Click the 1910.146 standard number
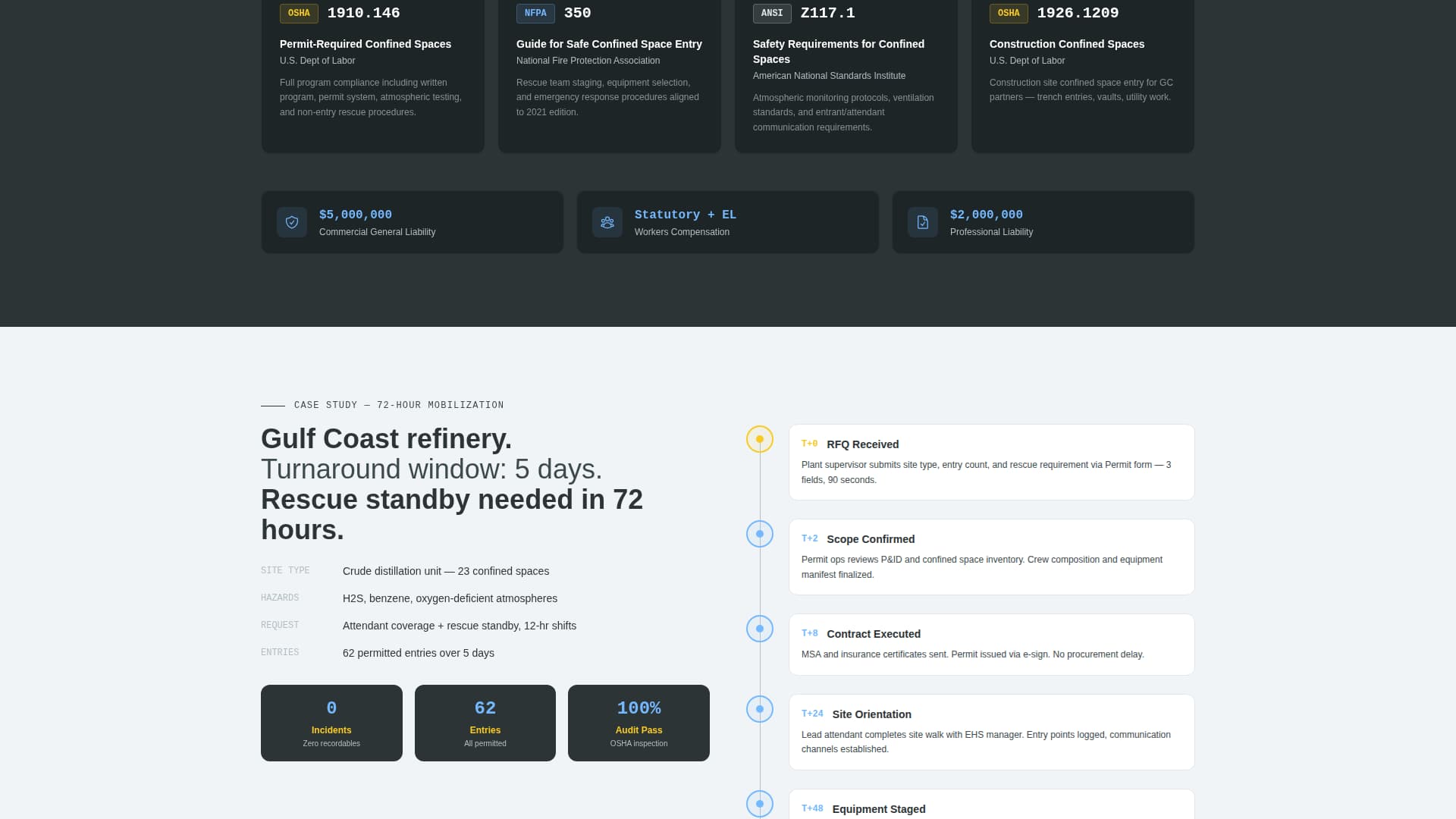 tap(363, 13)
